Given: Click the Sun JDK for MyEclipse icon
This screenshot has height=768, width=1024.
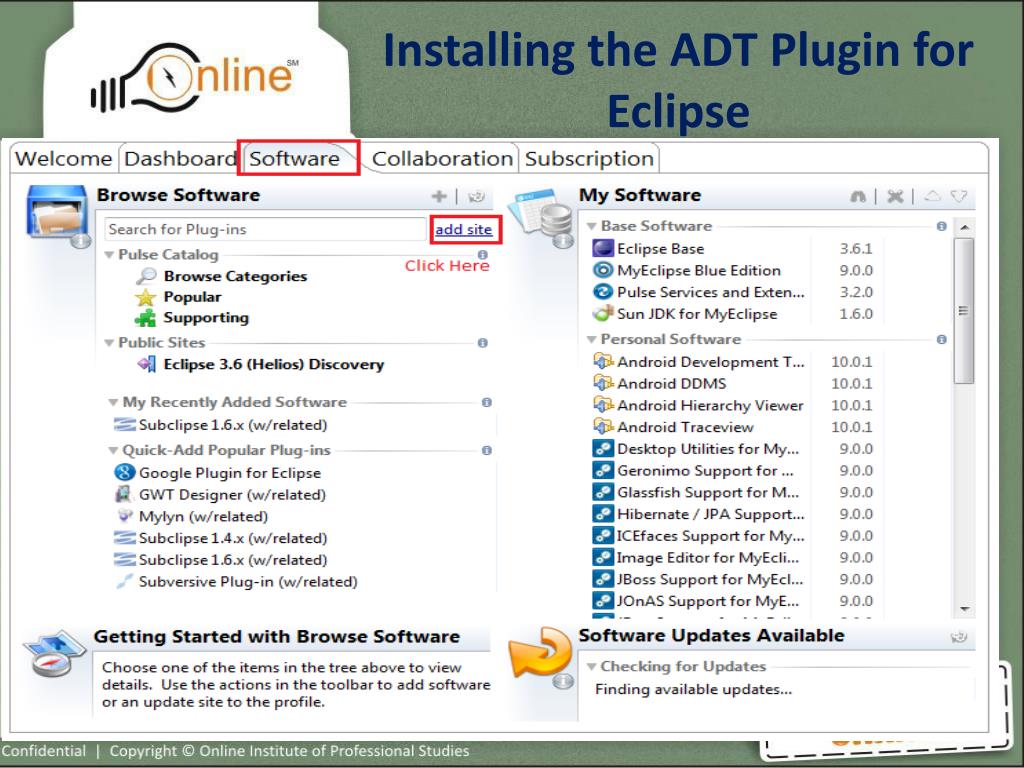Looking at the screenshot, I should click(603, 313).
